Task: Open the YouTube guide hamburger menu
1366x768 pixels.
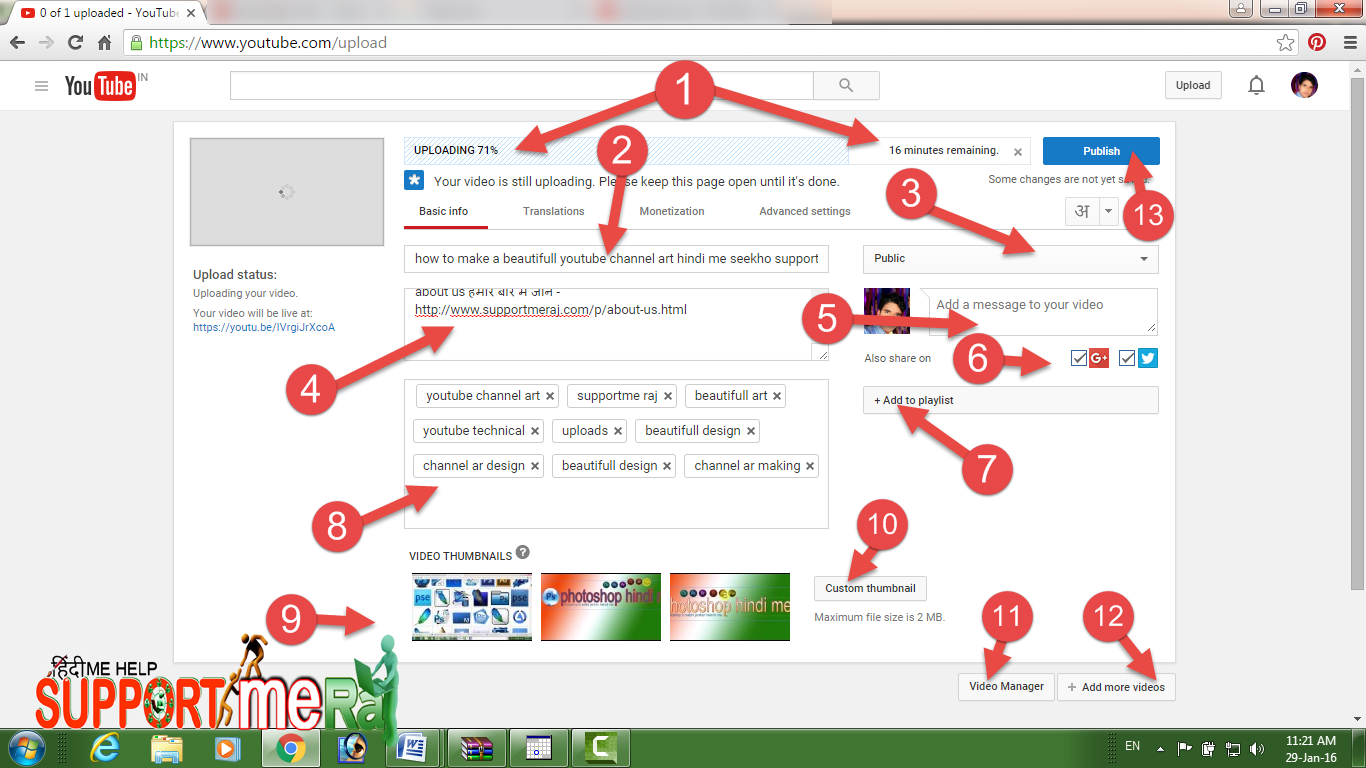Action: coord(41,86)
